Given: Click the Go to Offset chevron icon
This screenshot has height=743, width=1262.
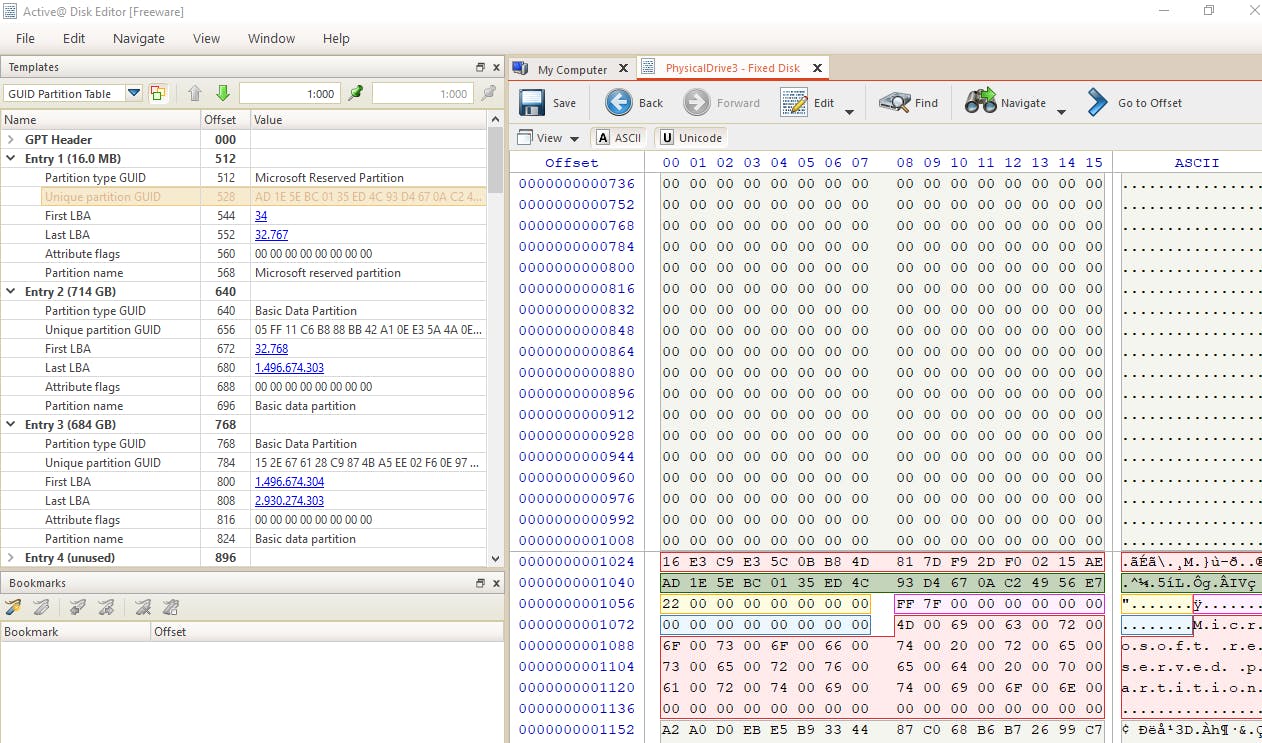Looking at the screenshot, I should [1097, 103].
